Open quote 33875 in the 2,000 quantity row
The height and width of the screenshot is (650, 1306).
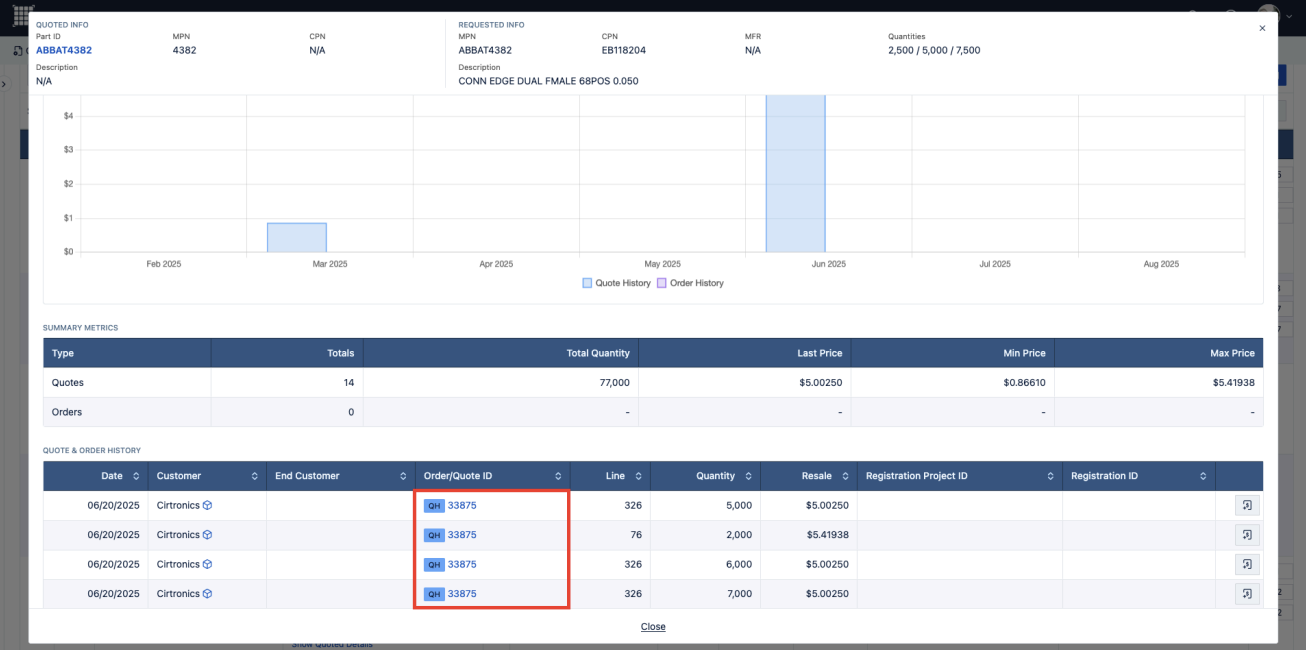point(462,535)
